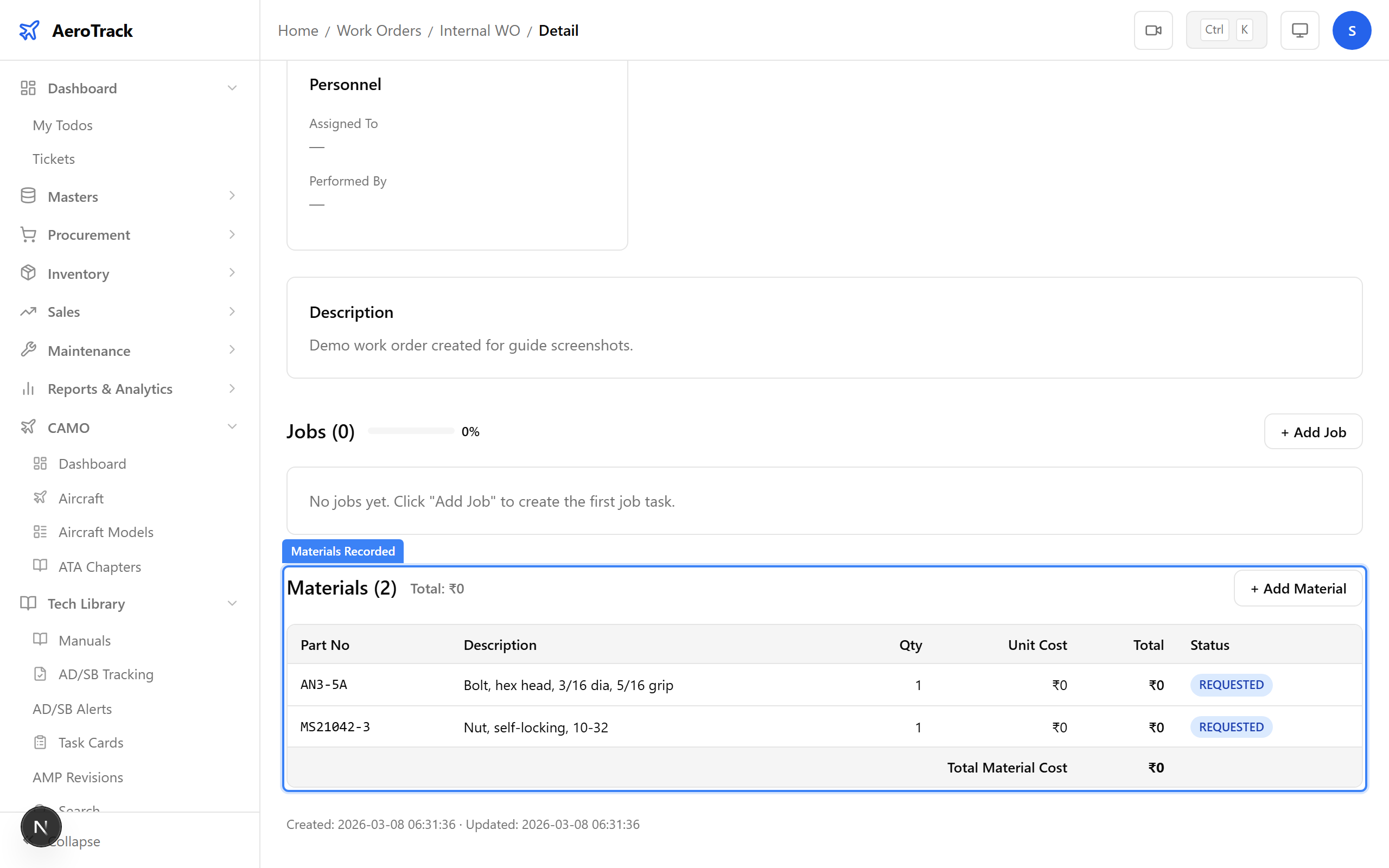Viewport: 1389px width, 868px height.
Task: Open the Procurement shopping cart icon
Action: tap(28, 234)
